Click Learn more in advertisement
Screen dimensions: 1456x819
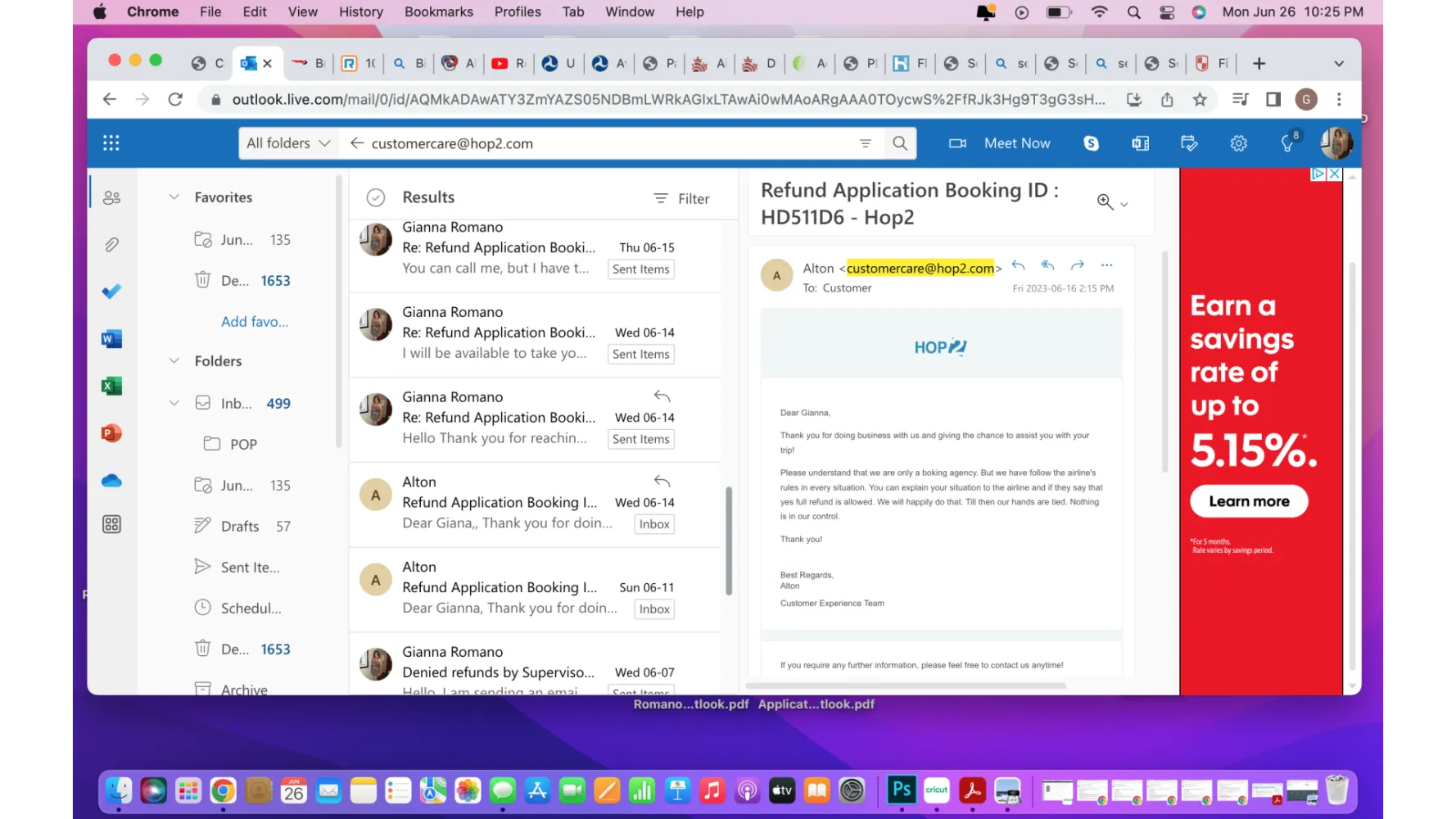1249,501
